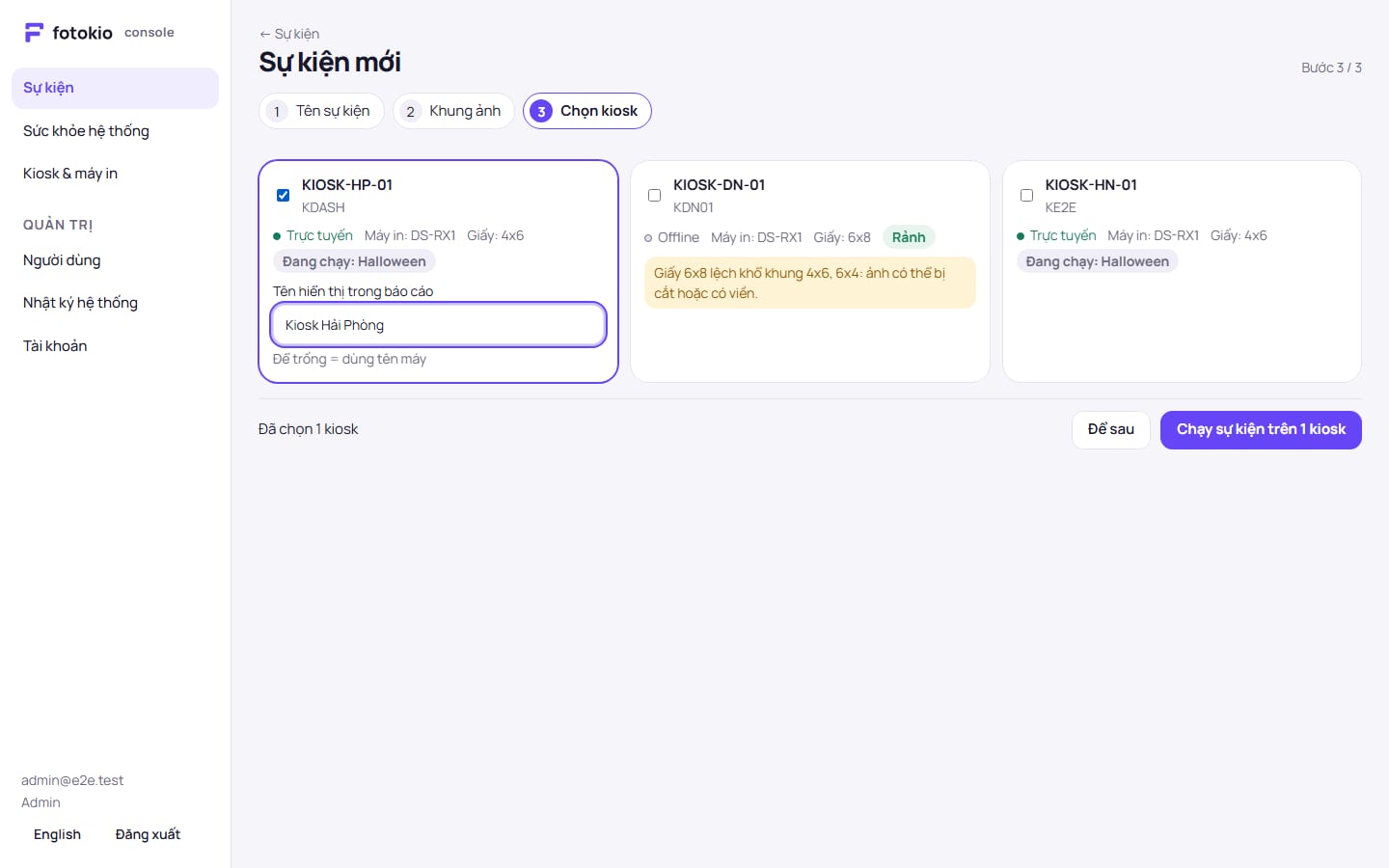The image size is (1389, 868).
Task: Click Trực tuyến status on KIOSK-HP-01
Action: 313,235
